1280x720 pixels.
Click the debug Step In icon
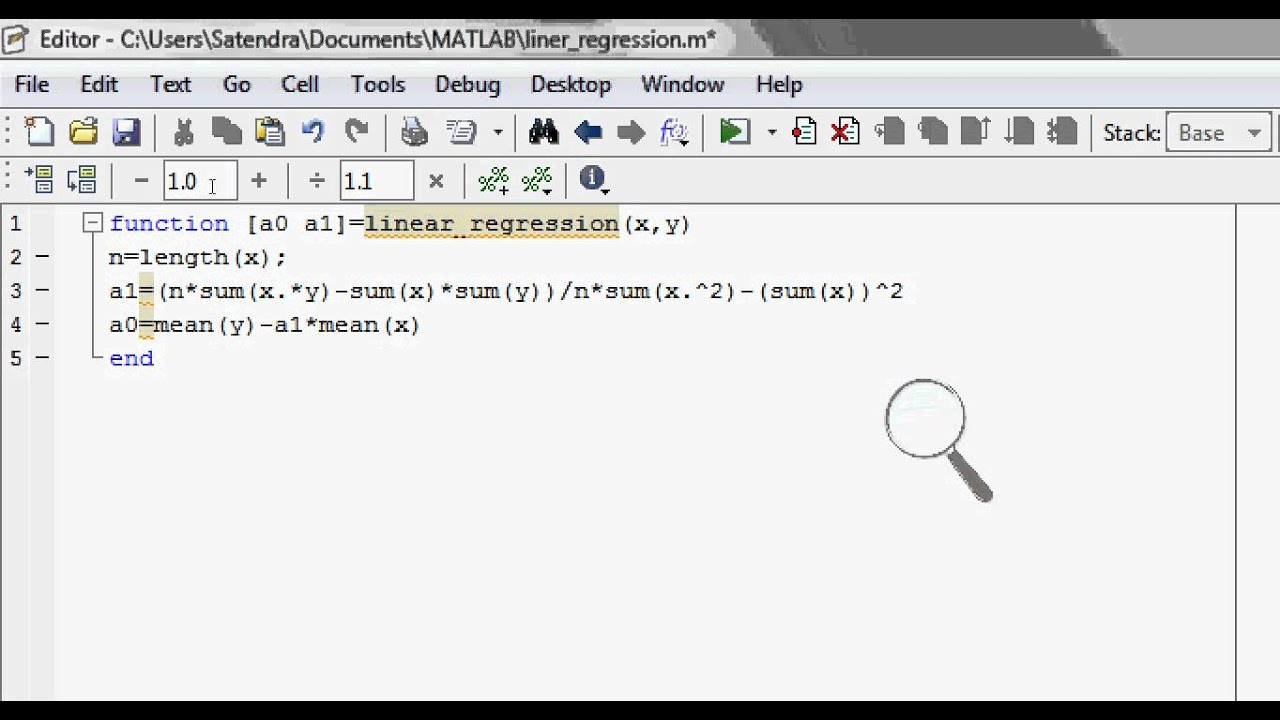932,132
